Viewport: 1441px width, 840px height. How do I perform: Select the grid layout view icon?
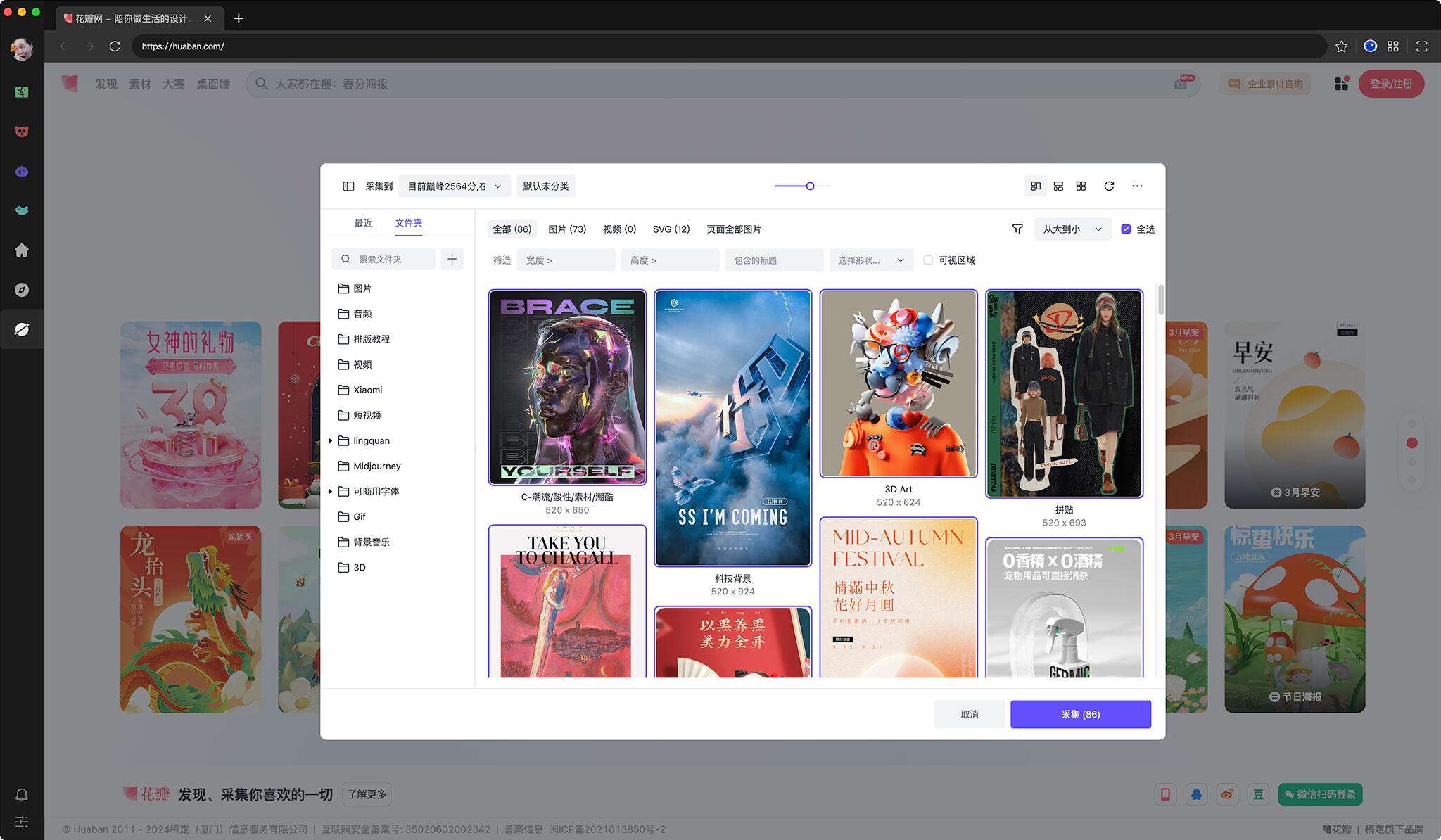pos(1081,186)
